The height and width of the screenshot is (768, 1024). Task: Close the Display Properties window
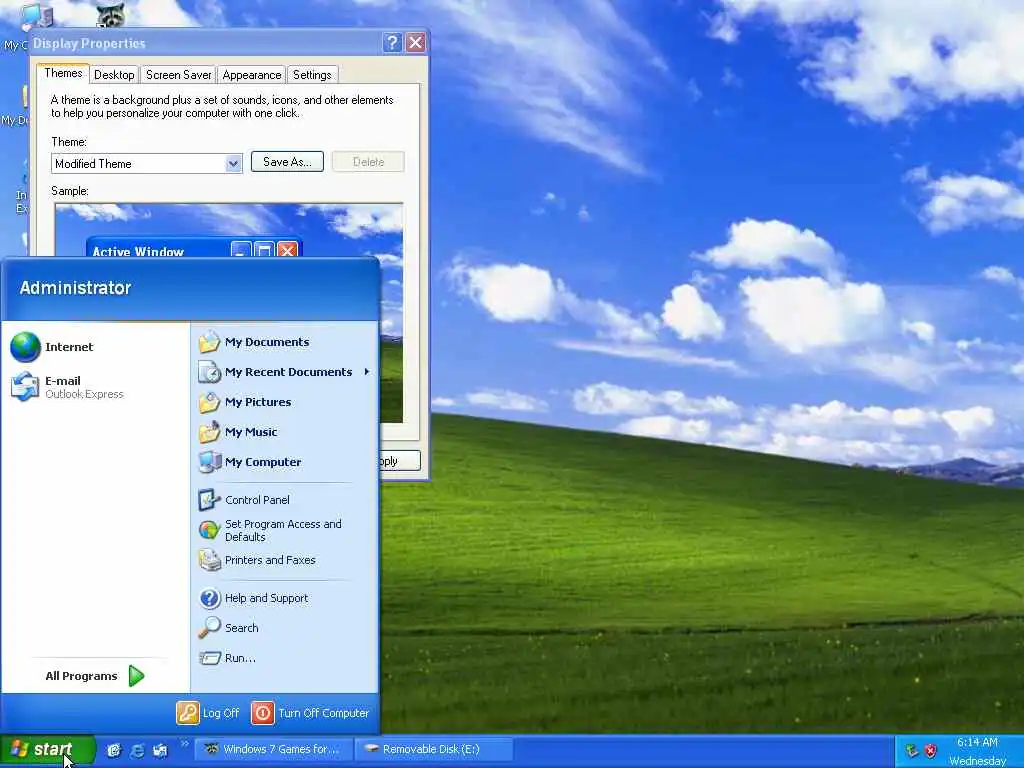tap(415, 43)
